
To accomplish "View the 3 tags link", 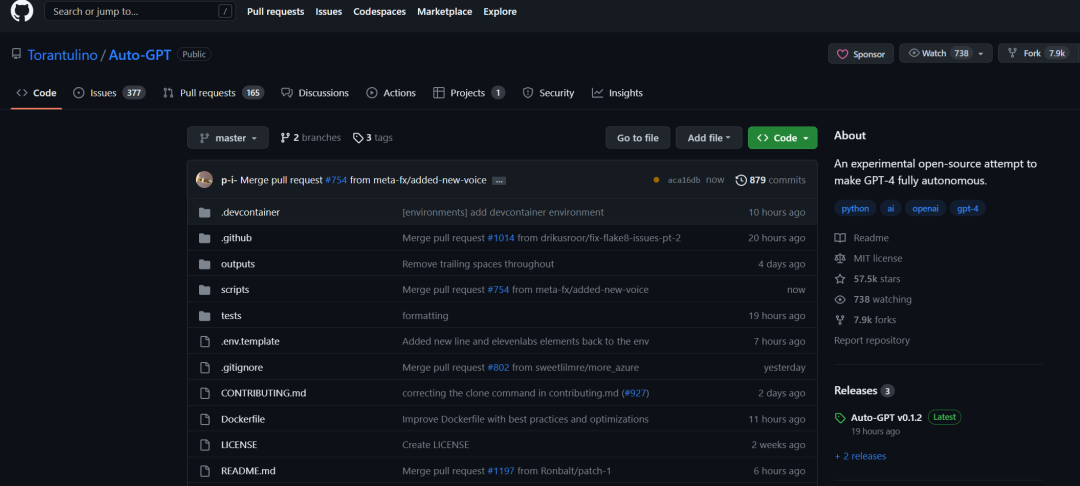I will (x=373, y=138).
